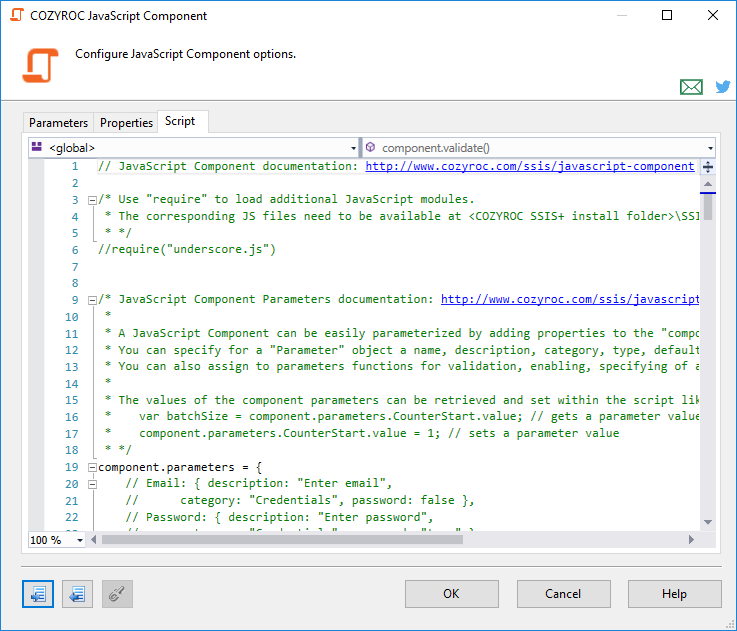Click the COZYROC logo in title bar
Screen dimensions: 737x631
pos(16,15)
